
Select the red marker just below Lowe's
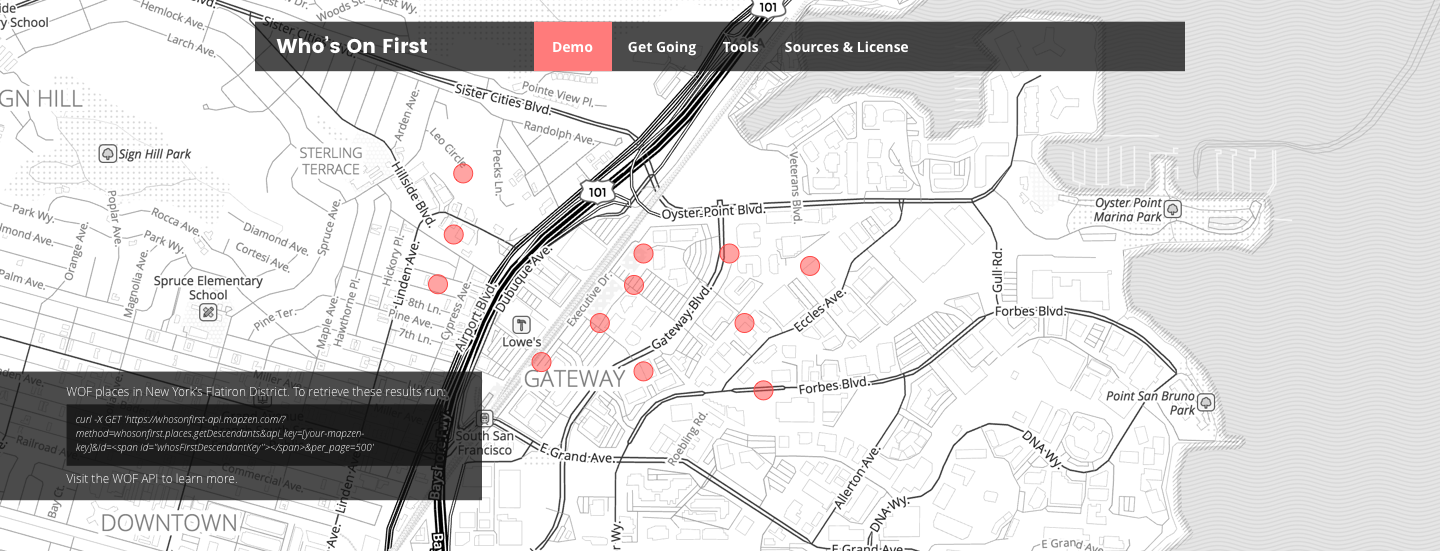[x=541, y=362]
